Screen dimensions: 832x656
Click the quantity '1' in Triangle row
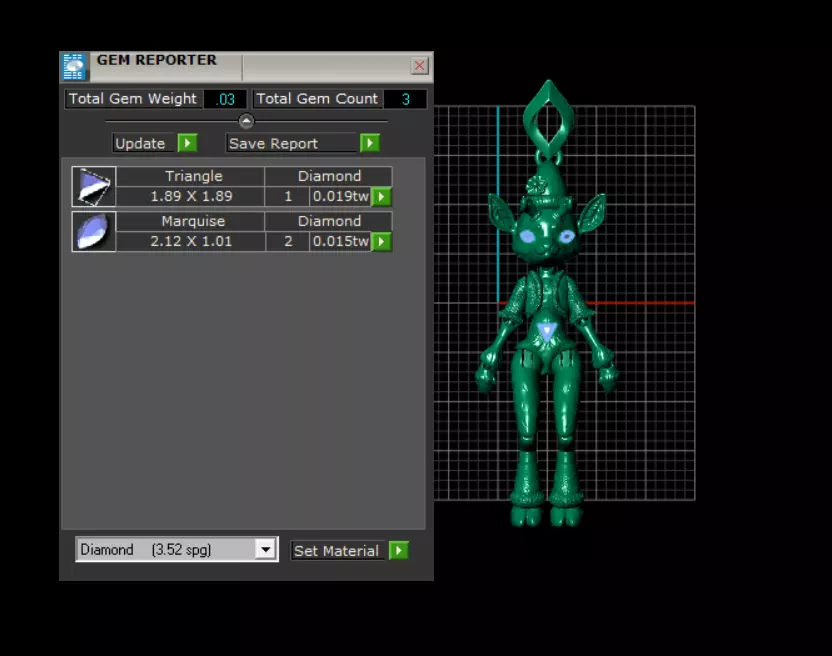[288, 196]
